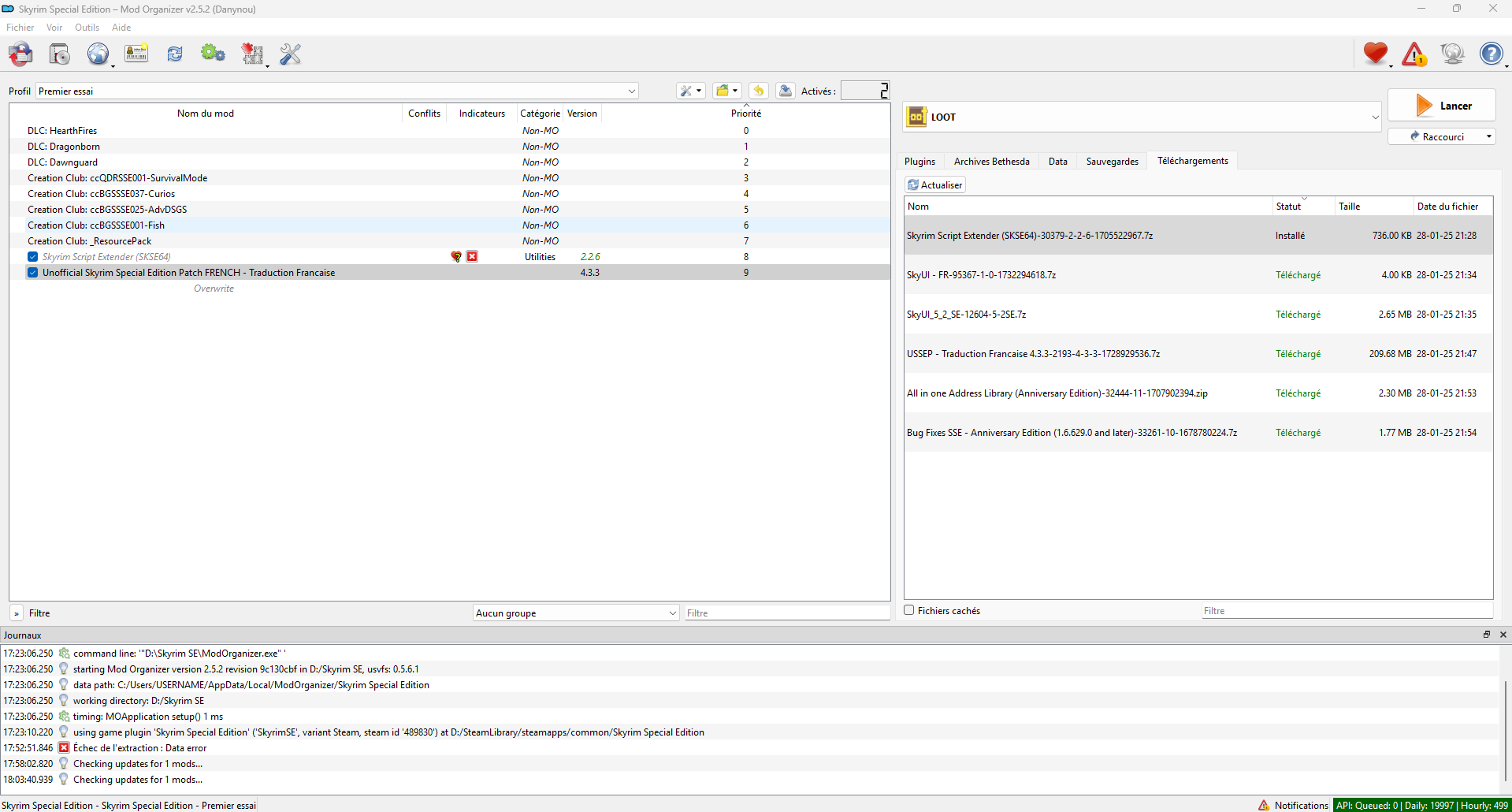Open executables configuration green gears icon

coord(213,54)
